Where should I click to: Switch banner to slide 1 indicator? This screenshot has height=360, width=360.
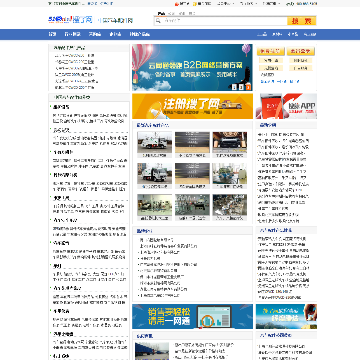pyautogui.click(x=234, y=87)
